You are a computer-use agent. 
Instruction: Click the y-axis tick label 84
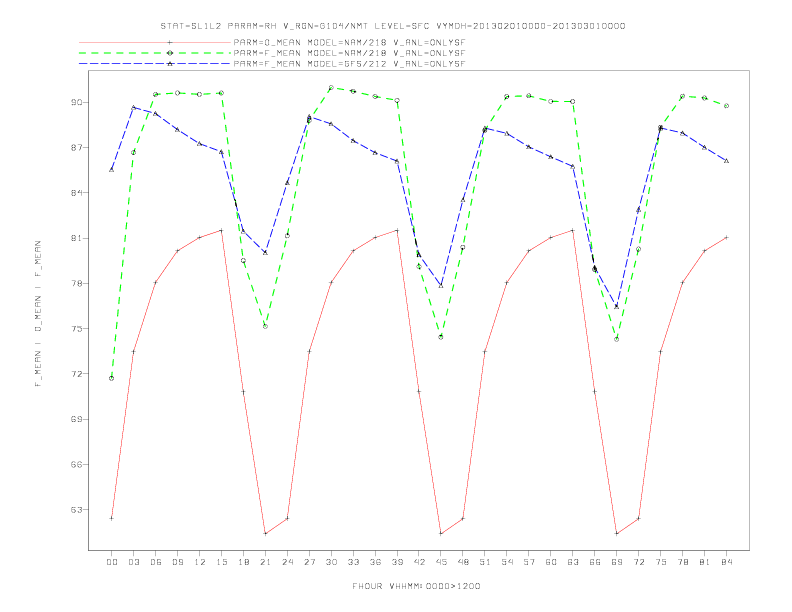pyautogui.click(x=77, y=193)
